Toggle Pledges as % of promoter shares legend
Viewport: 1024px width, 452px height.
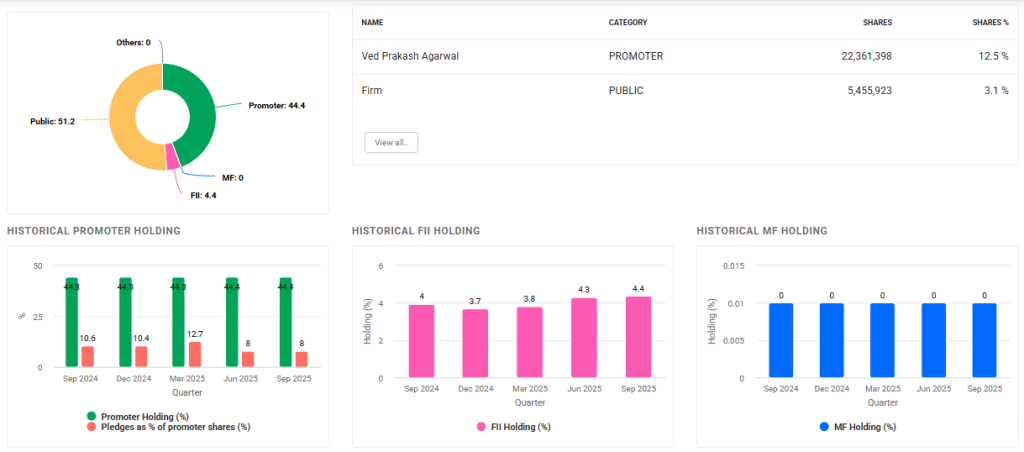point(167,427)
